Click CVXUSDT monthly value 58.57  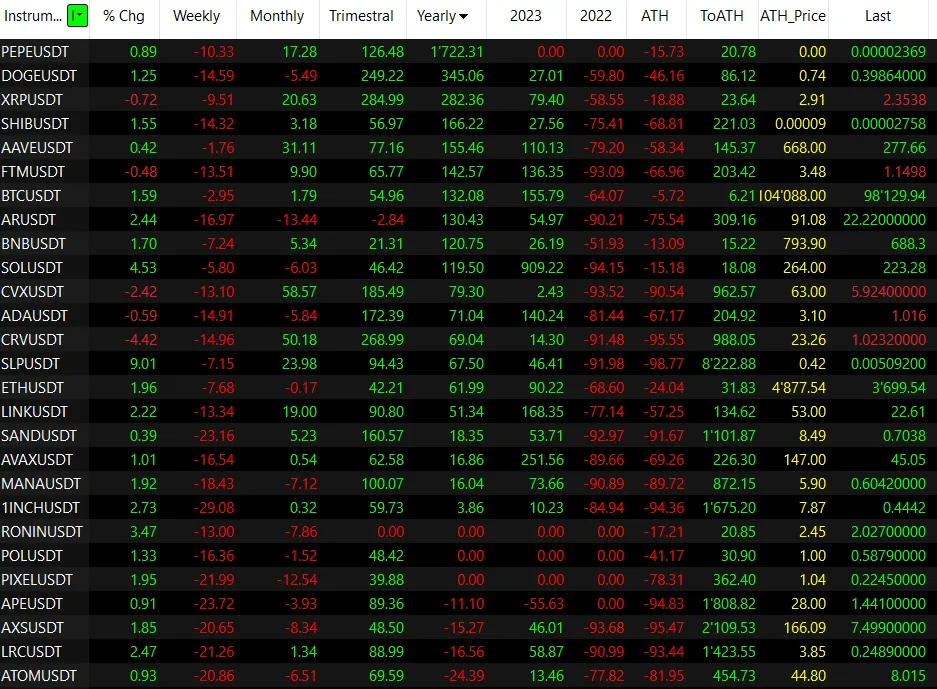tap(299, 292)
